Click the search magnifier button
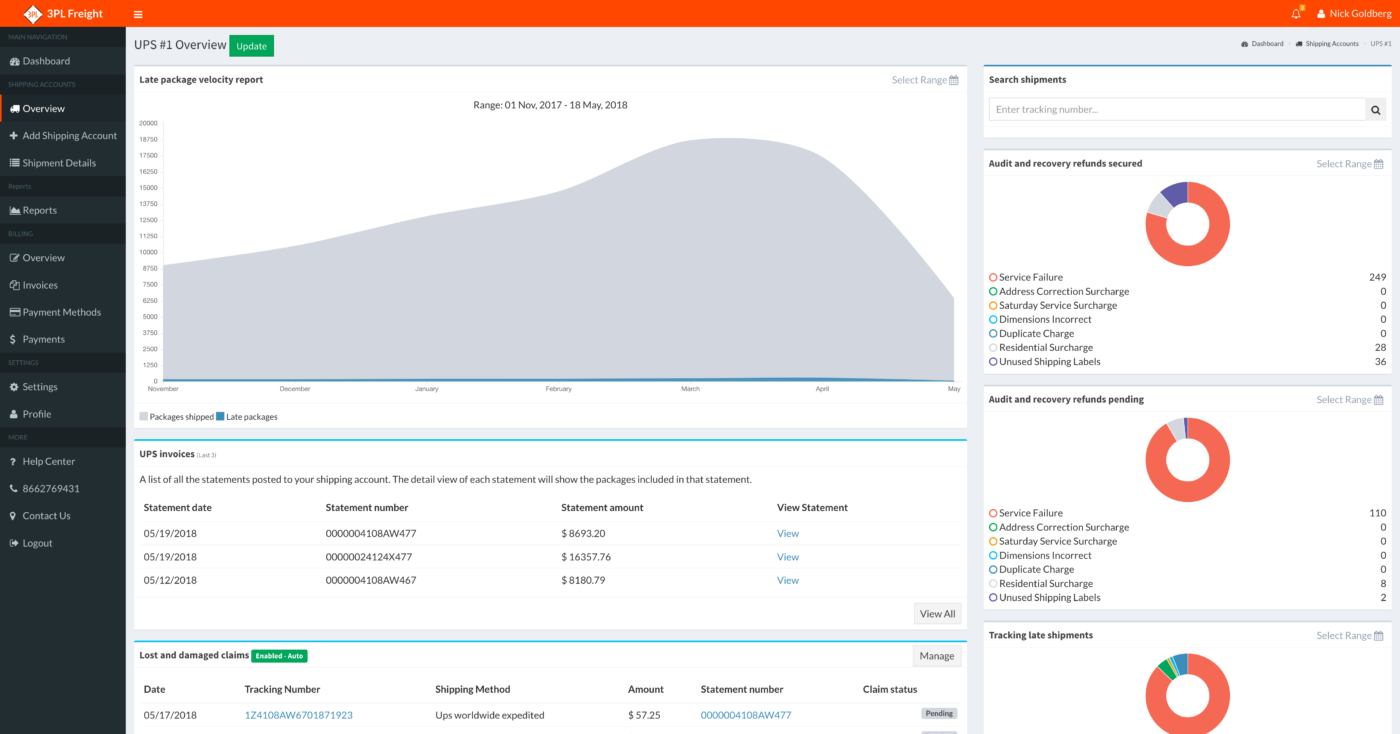The width and height of the screenshot is (1400, 734). (1376, 110)
